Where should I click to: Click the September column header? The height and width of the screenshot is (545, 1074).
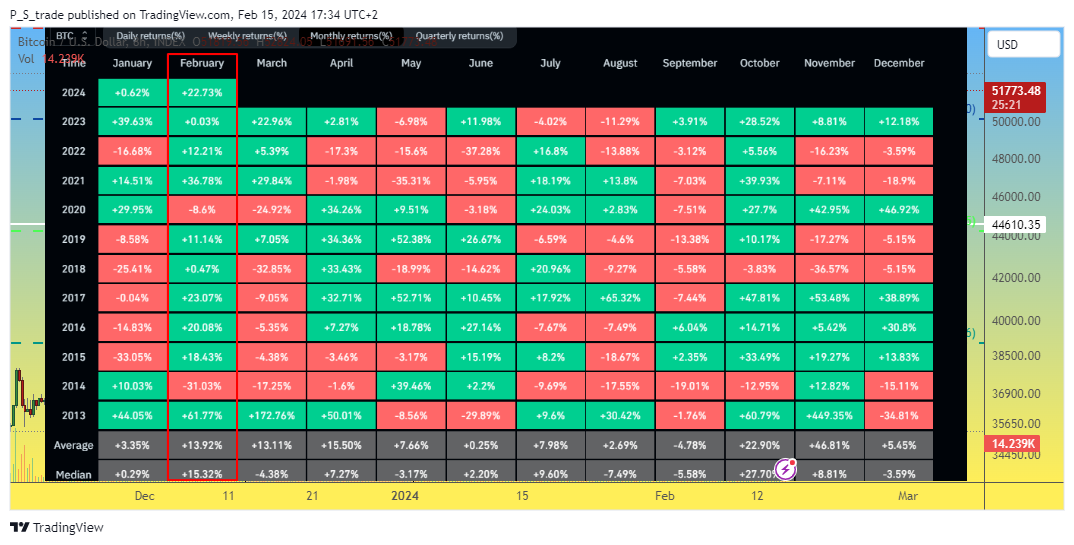(x=690, y=63)
